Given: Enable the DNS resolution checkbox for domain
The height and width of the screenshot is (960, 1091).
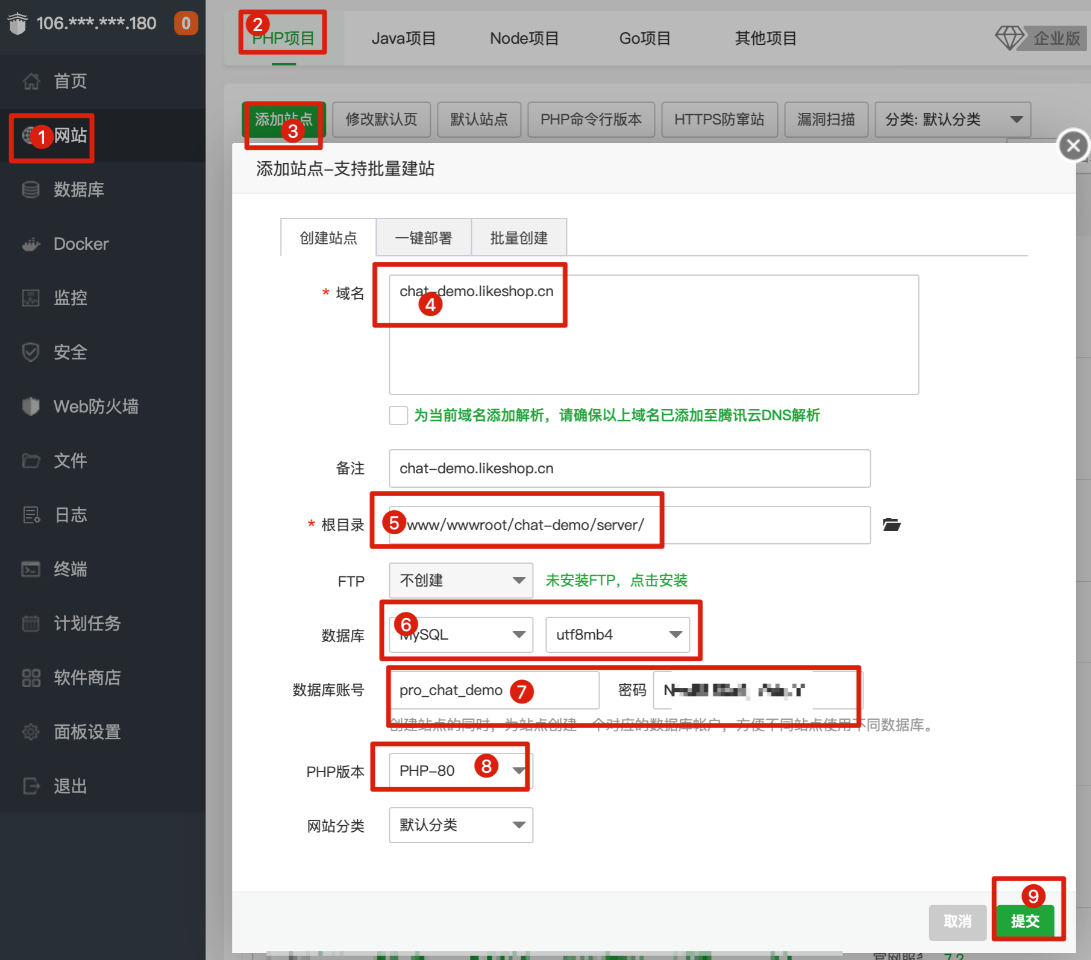Looking at the screenshot, I should tap(399, 416).
